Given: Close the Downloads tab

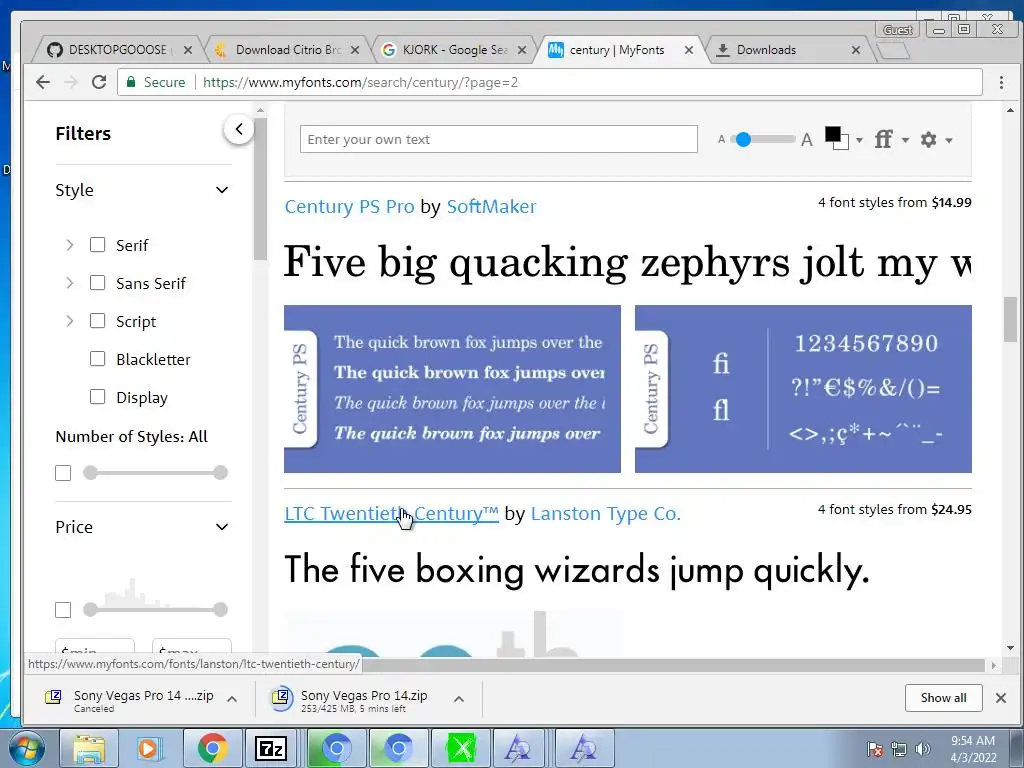Looking at the screenshot, I should [856, 50].
